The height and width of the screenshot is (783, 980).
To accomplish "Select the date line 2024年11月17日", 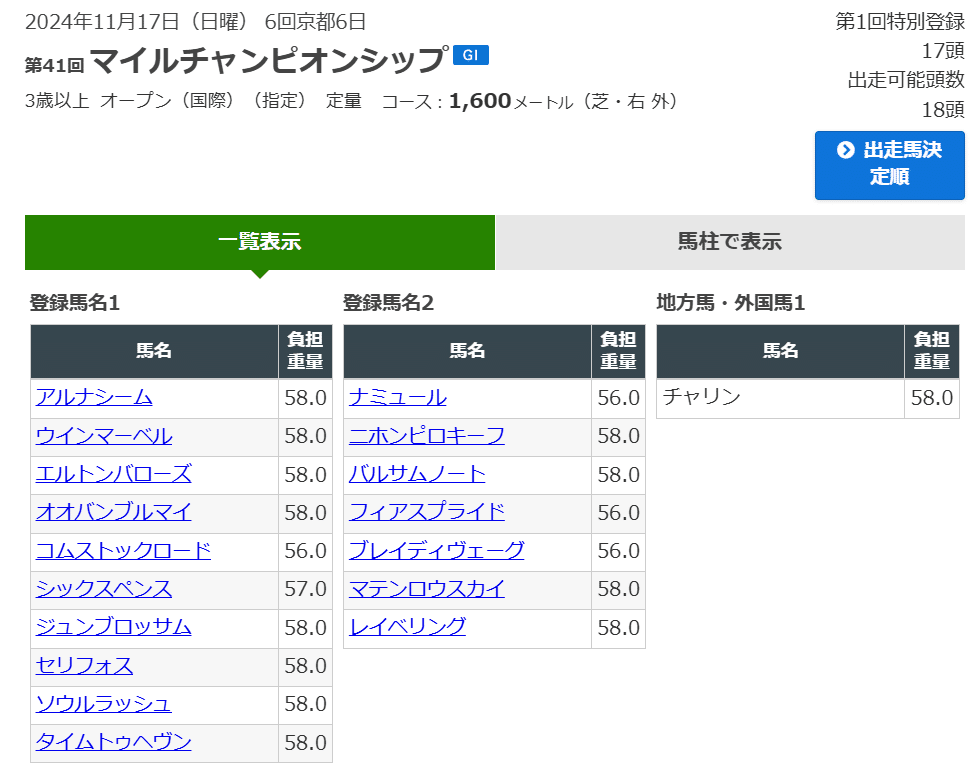I will tap(102, 22).
